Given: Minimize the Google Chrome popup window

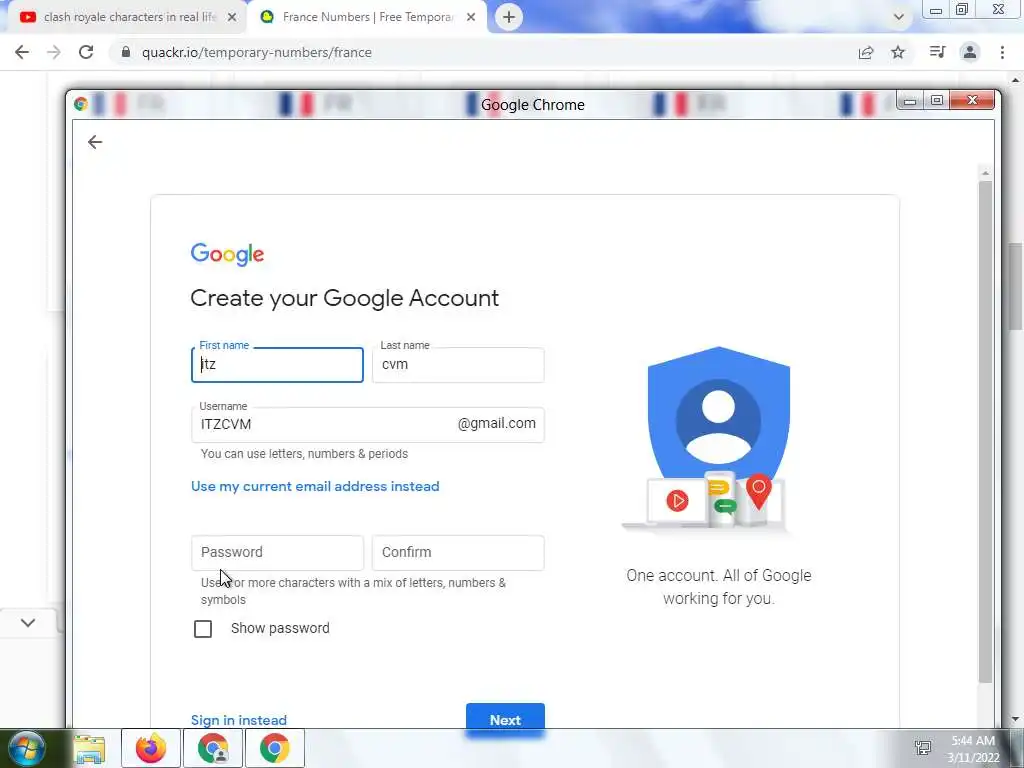Looking at the screenshot, I should [910, 101].
